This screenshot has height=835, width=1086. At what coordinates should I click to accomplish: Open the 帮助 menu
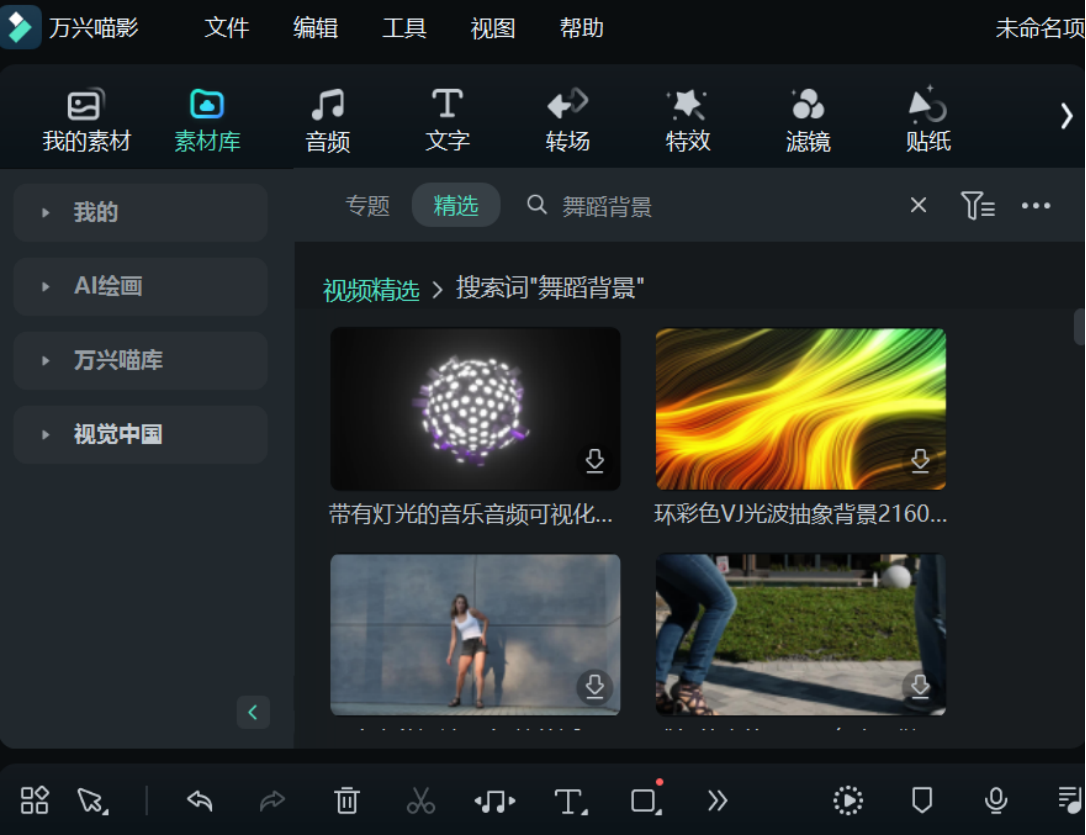click(x=581, y=28)
